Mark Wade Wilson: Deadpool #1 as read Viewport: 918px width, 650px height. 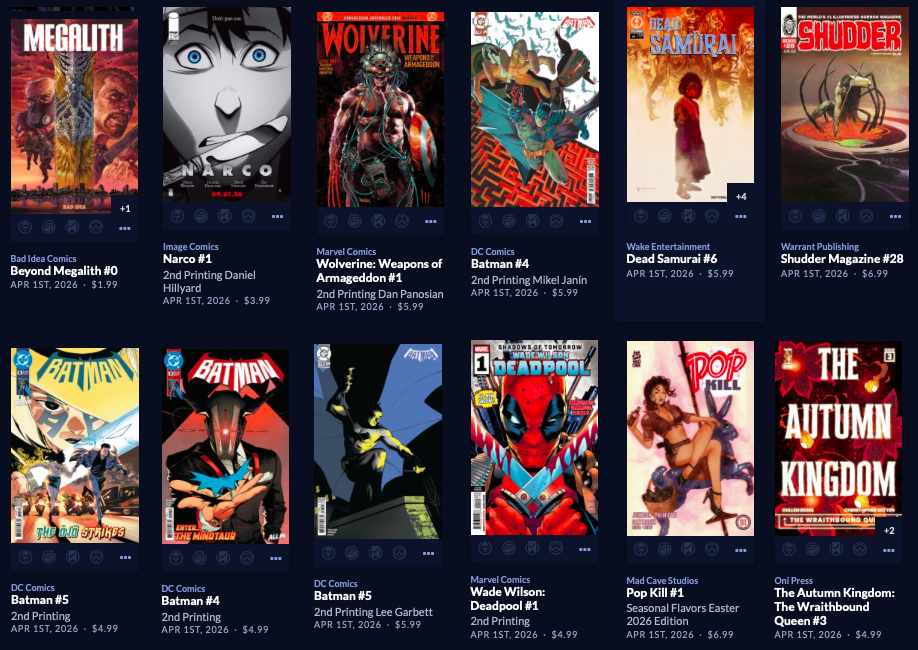point(532,549)
